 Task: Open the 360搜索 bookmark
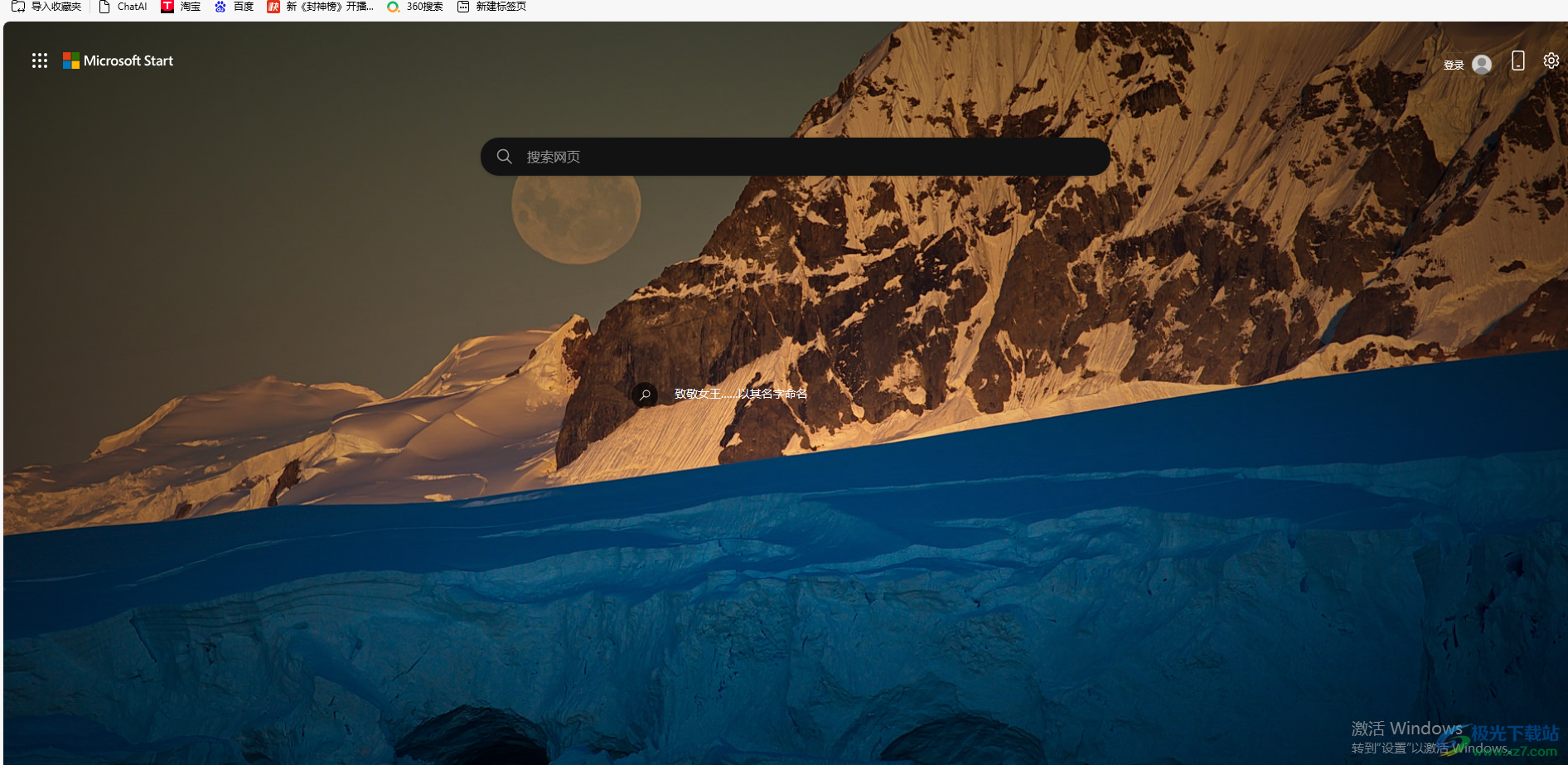415,7
